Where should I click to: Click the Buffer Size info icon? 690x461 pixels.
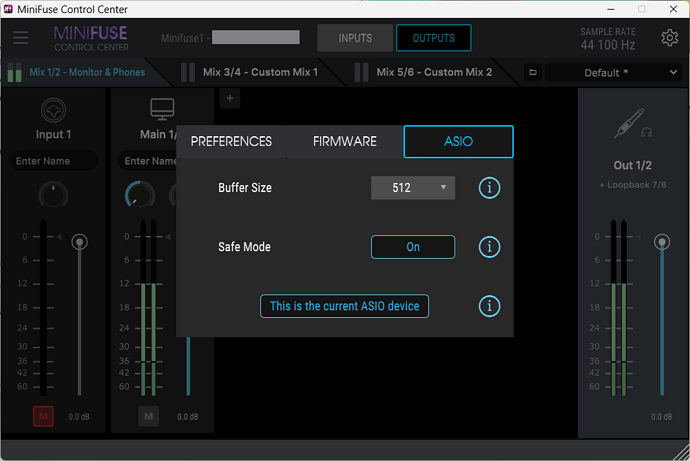click(489, 188)
